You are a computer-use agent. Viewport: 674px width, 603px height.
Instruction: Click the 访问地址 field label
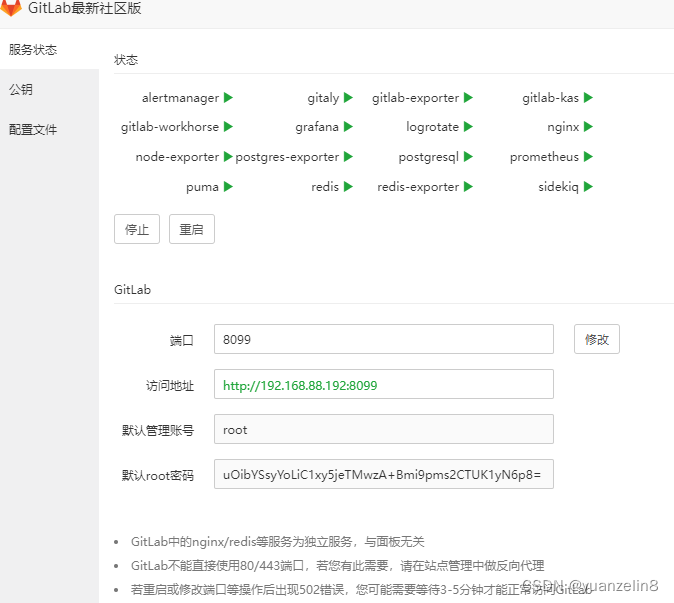click(170, 386)
